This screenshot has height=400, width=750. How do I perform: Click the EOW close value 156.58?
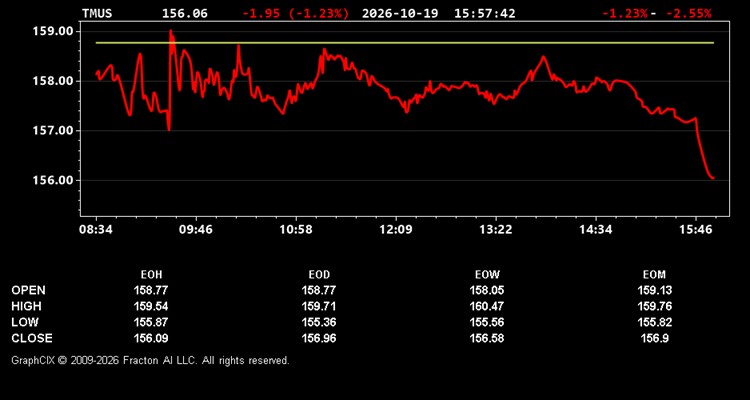tap(487, 338)
